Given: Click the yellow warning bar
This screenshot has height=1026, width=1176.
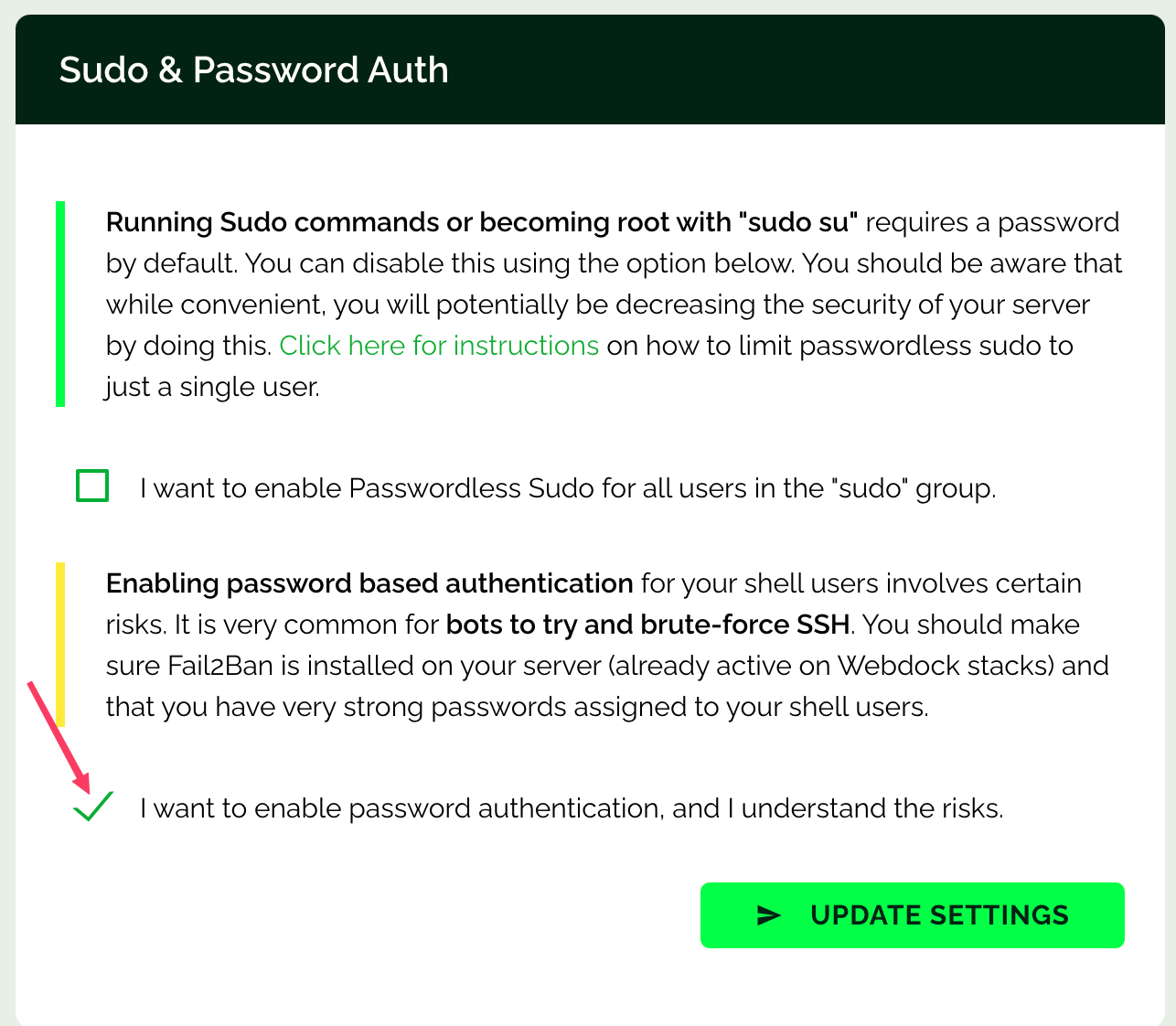Looking at the screenshot, I should (60, 645).
